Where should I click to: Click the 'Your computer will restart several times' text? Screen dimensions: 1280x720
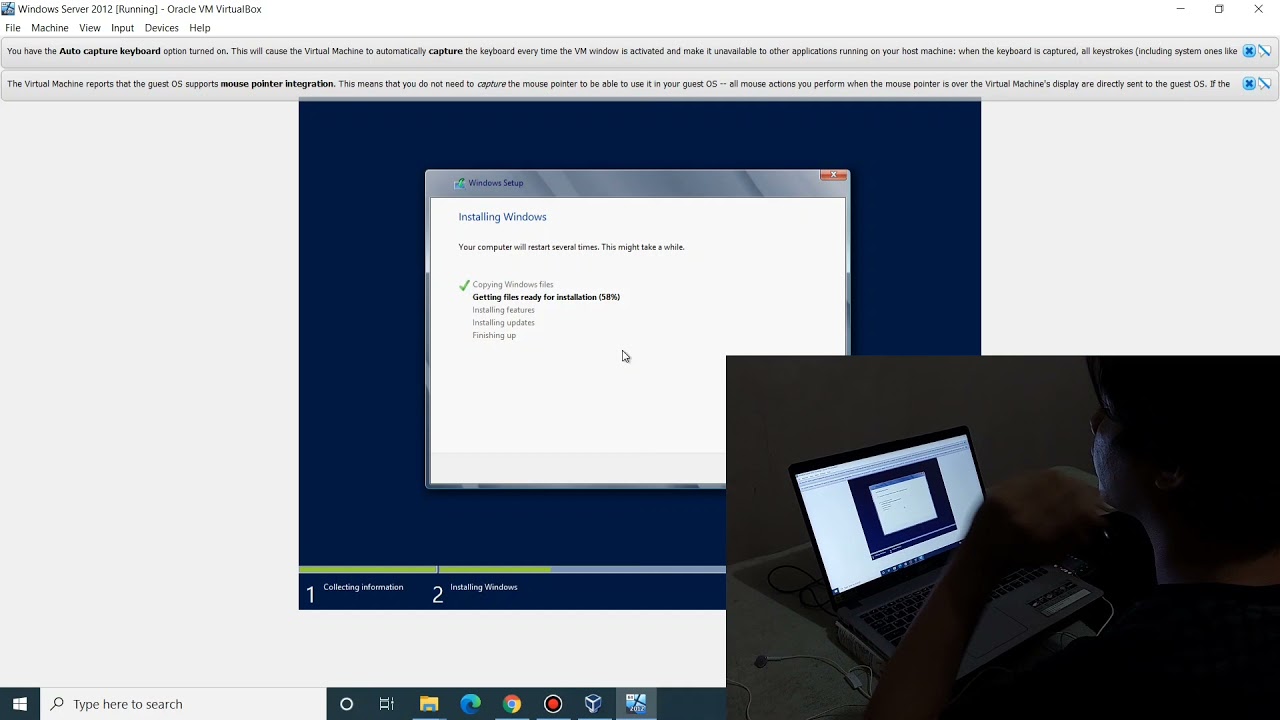click(571, 247)
